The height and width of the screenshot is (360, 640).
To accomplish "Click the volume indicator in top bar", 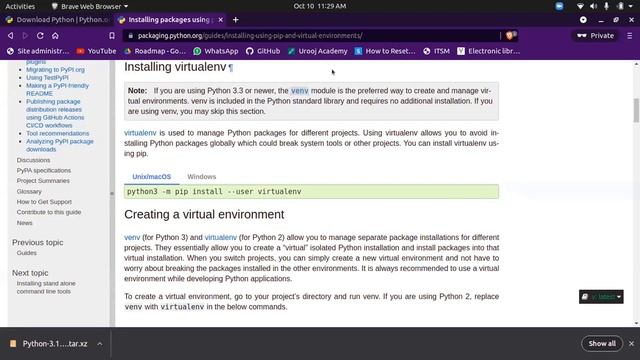I will (593, 6).
